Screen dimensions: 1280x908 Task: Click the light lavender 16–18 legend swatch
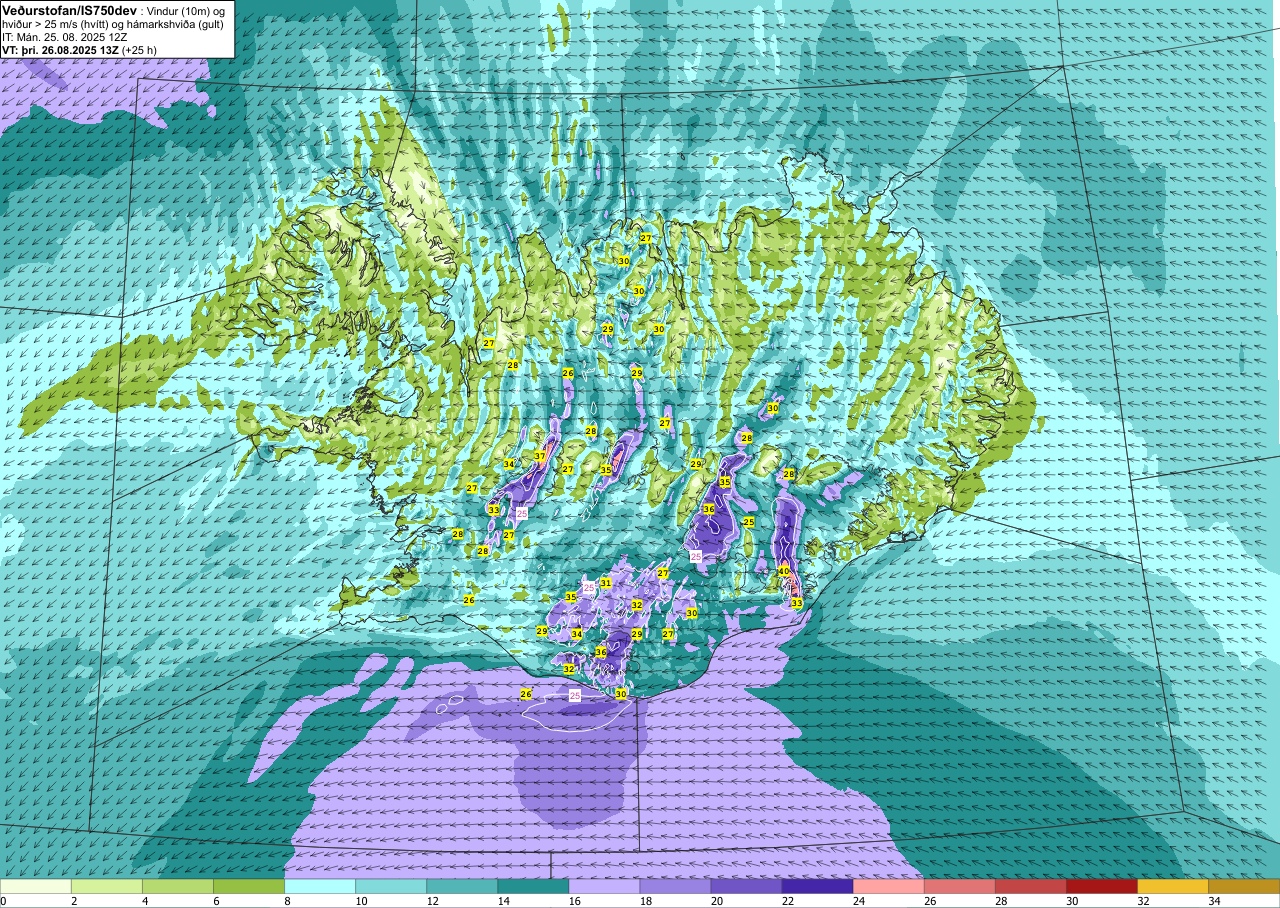coord(604,886)
